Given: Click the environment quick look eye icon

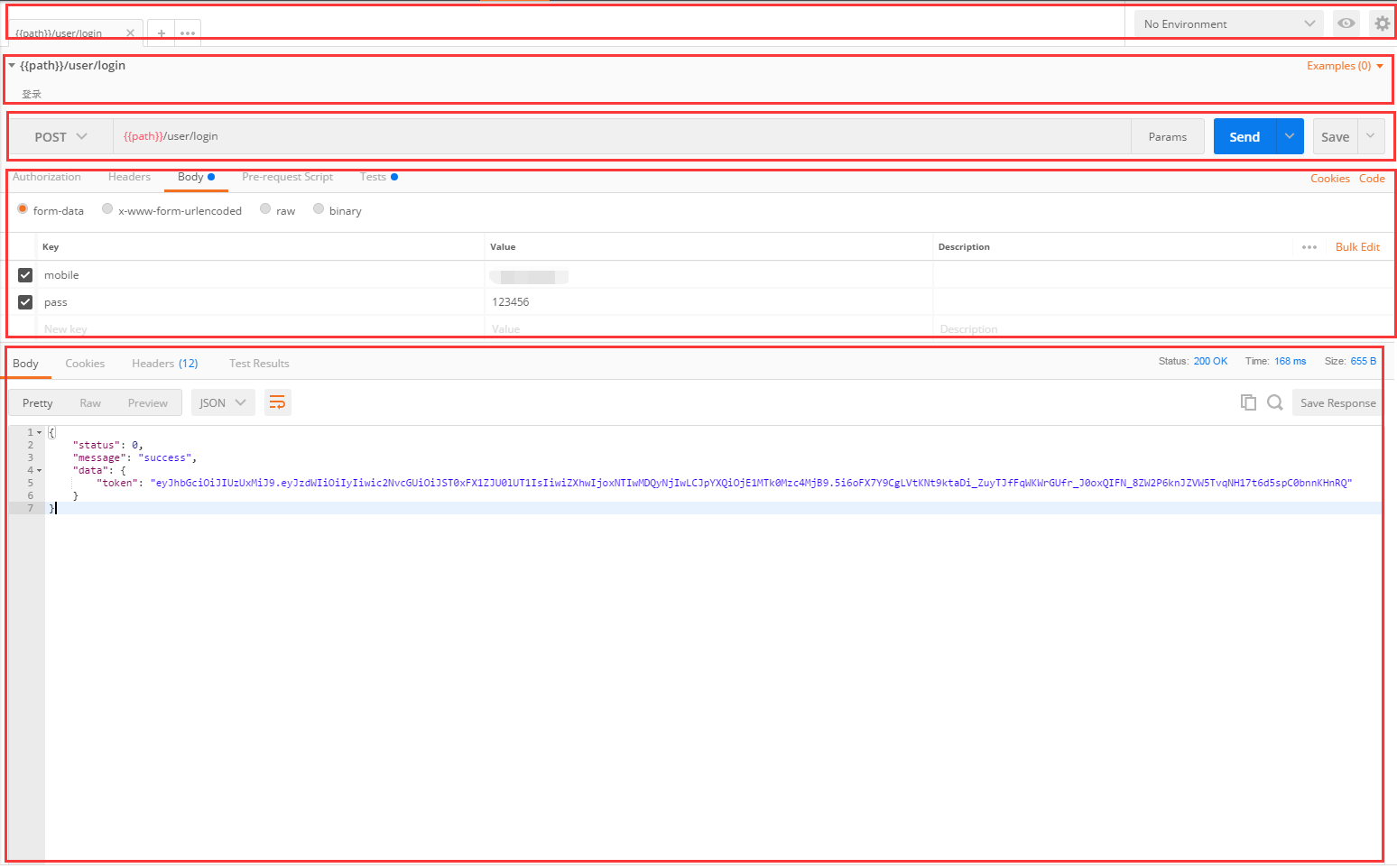Looking at the screenshot, I should [1346, 23].
